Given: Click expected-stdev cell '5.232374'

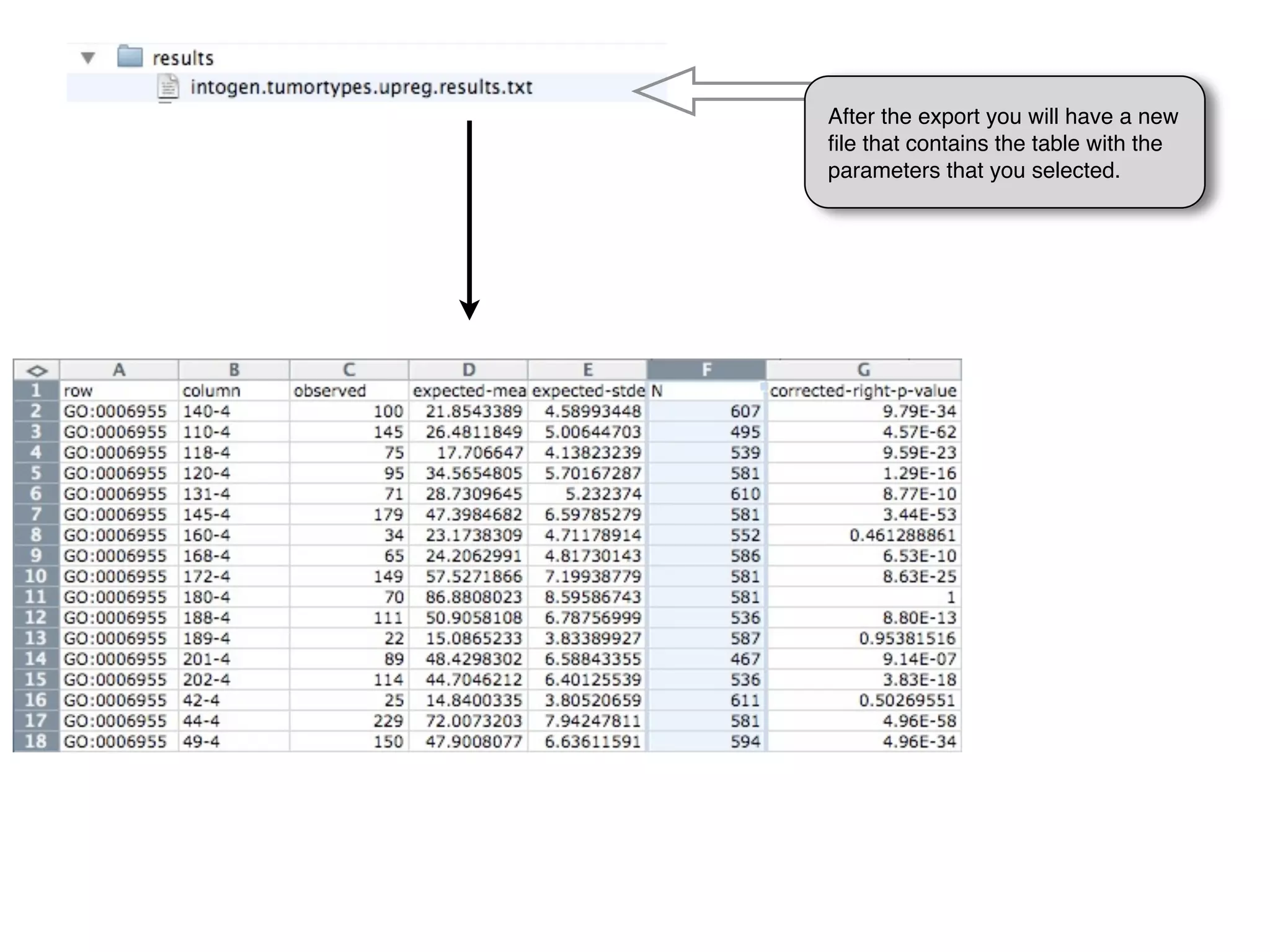Looking at the screenshot, I should point(587,494).
